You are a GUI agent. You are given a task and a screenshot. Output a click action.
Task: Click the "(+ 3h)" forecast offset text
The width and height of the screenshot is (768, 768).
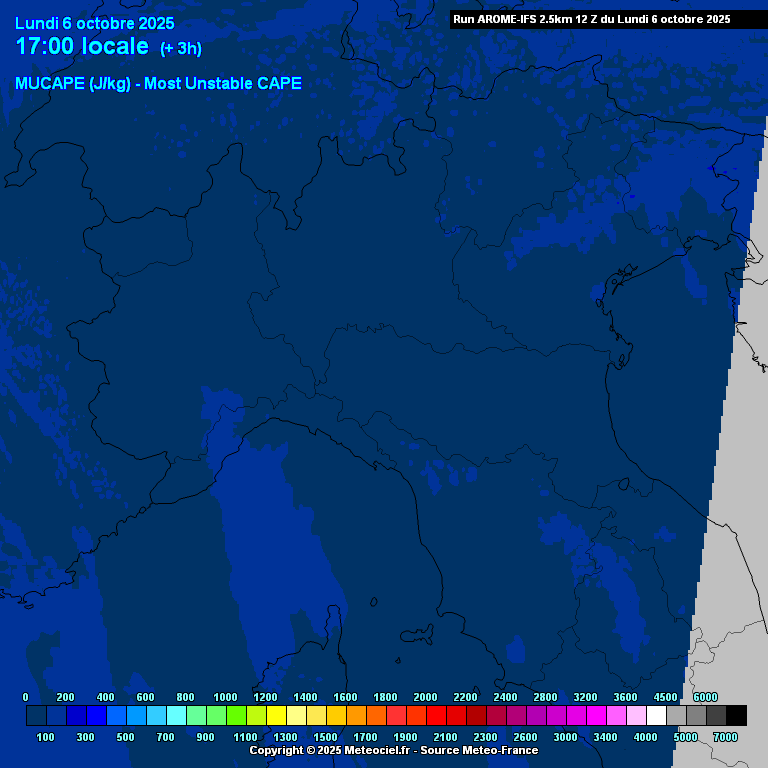(181, 49)
